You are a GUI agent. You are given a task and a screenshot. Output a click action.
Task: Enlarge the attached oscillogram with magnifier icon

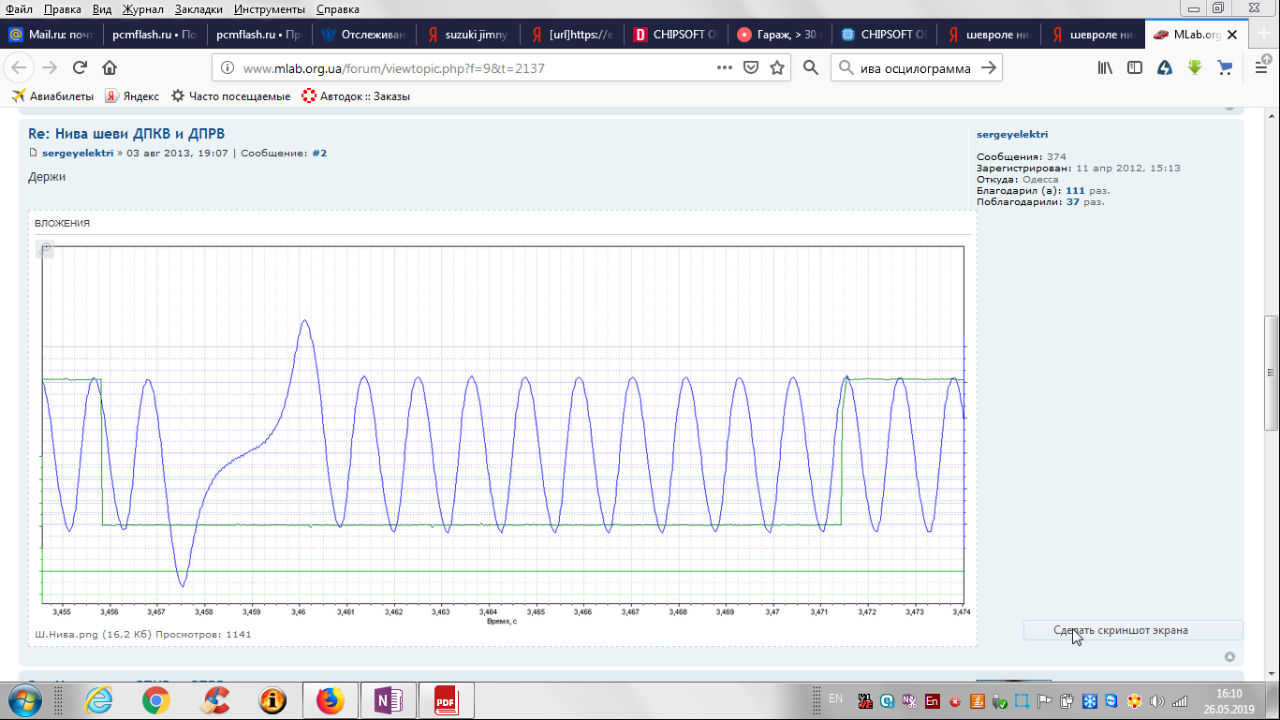click(x=45, y=249)
